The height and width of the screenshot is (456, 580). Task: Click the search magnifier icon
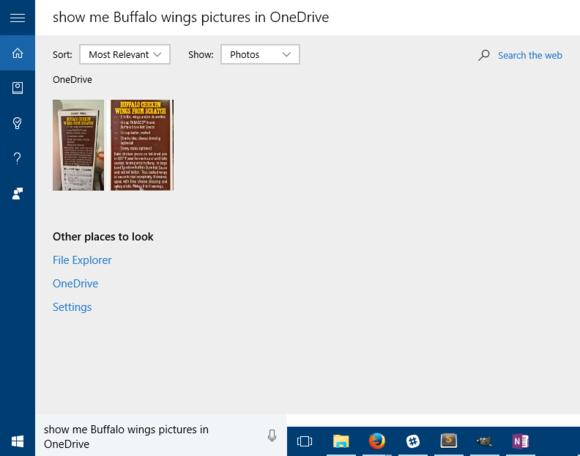pos(483,55)
